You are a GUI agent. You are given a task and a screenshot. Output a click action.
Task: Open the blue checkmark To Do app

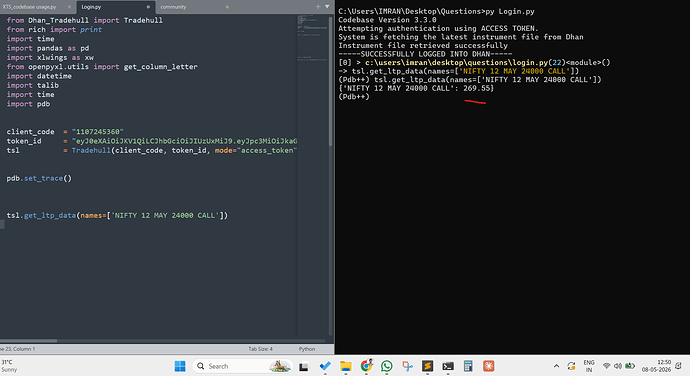(325, 366)
